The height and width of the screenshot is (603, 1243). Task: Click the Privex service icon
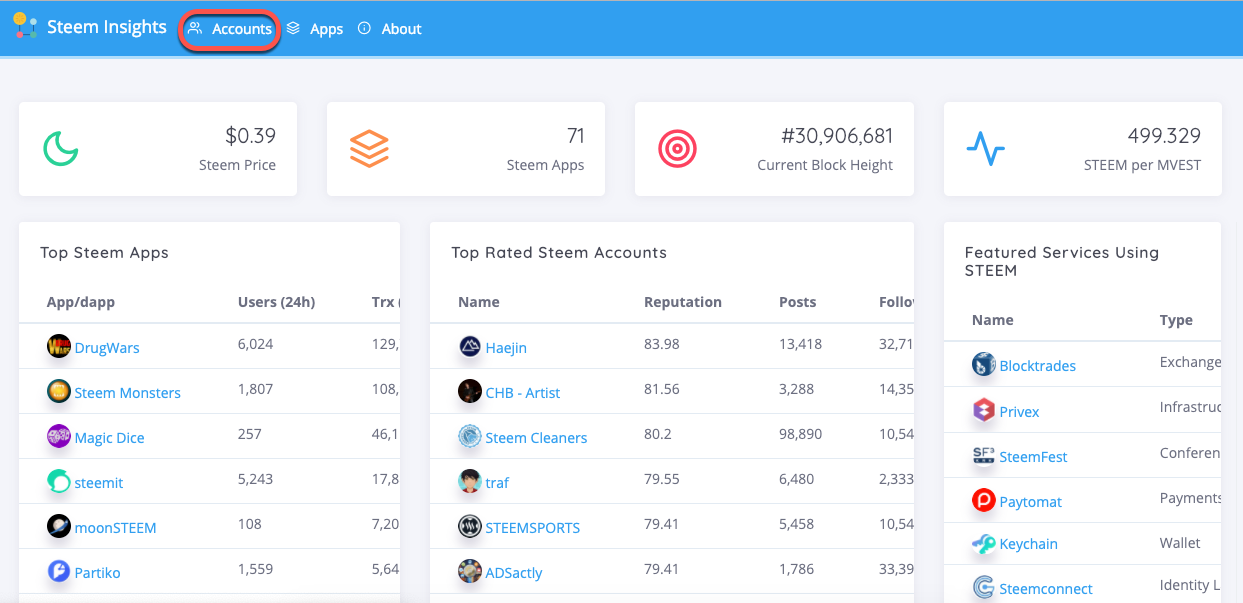pyautogui.click(x=984, y=411)
